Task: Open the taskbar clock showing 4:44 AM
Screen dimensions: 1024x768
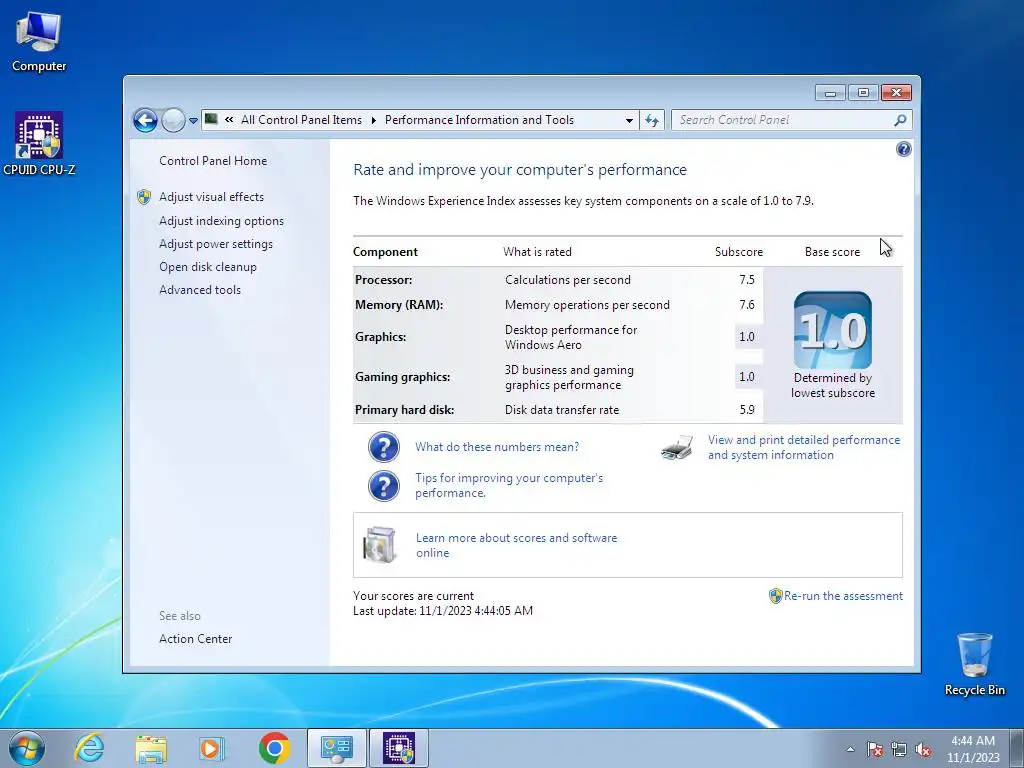Action: pyautogui.click(x=973, y=749)
